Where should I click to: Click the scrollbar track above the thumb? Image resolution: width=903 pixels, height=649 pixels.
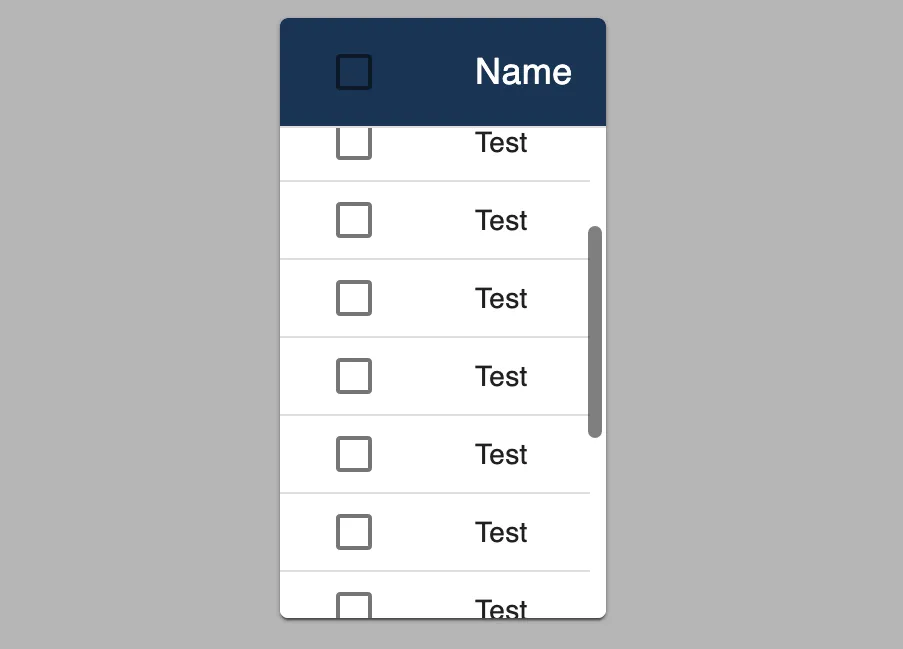(x=595, y=177)
